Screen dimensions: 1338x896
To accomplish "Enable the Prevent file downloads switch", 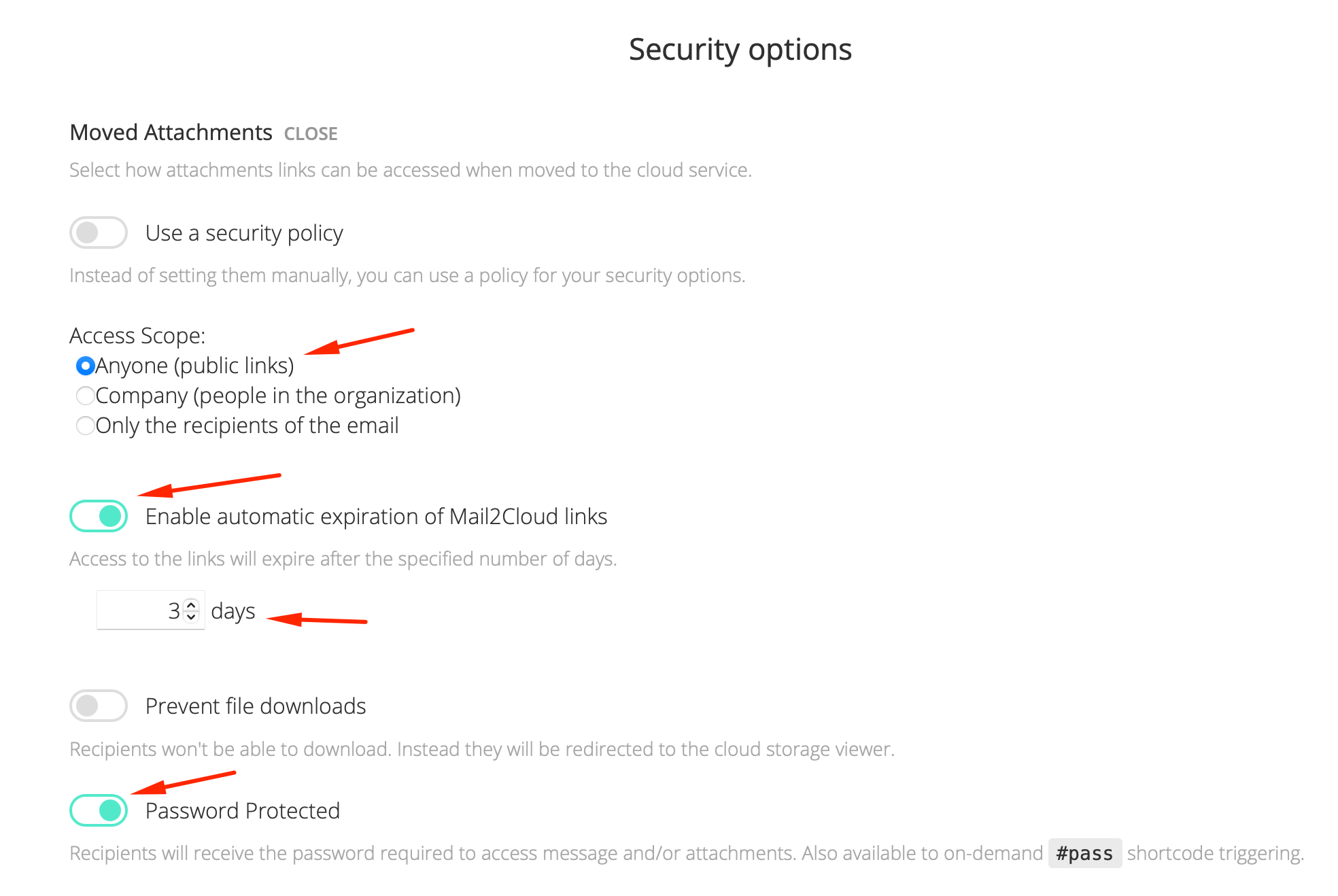I will 99,706.
